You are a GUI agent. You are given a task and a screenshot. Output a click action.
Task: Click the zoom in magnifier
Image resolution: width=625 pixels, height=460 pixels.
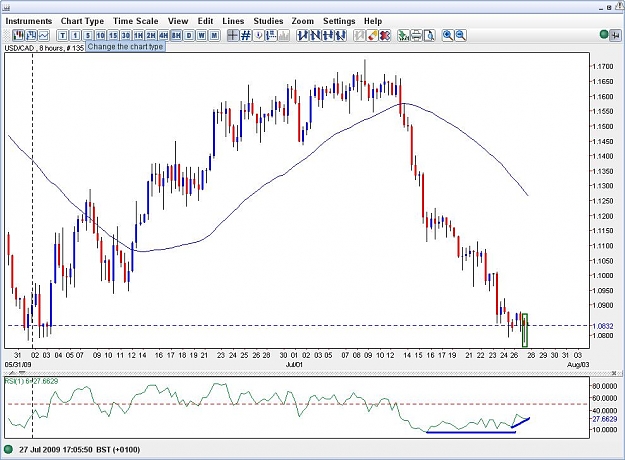coord(448,36)
